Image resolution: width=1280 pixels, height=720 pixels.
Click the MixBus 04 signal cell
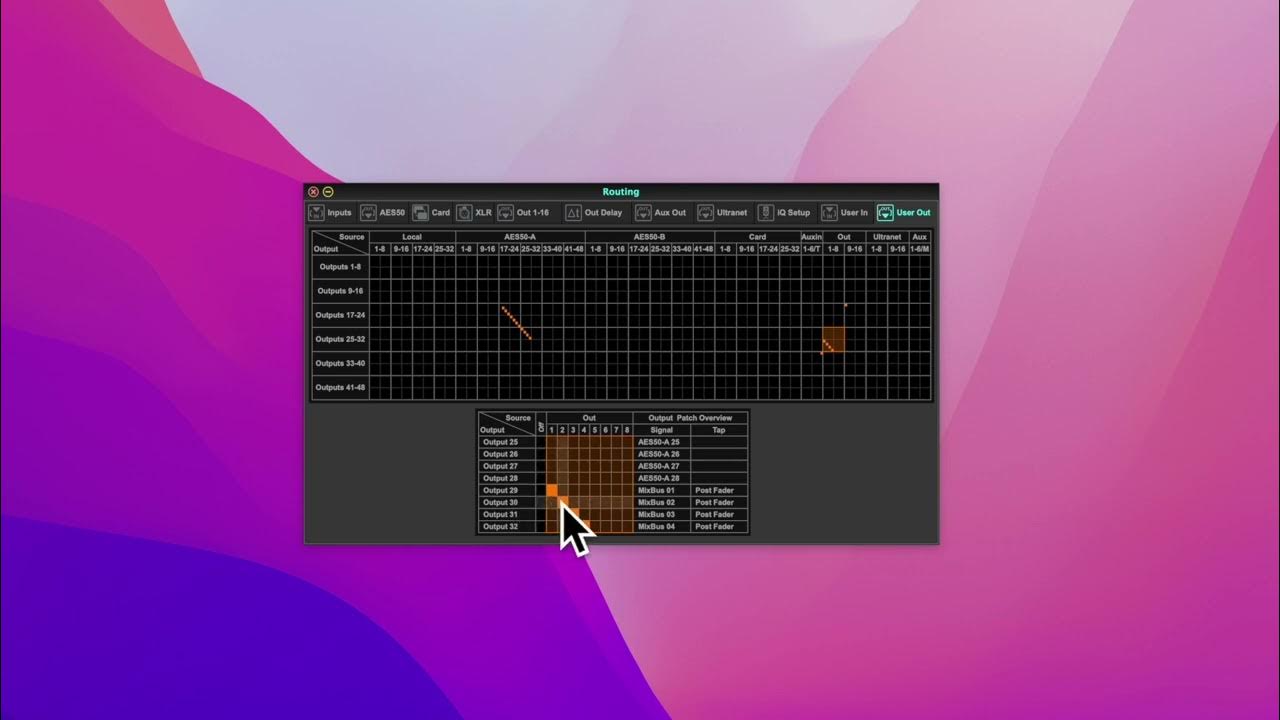[x=662, y=526]
